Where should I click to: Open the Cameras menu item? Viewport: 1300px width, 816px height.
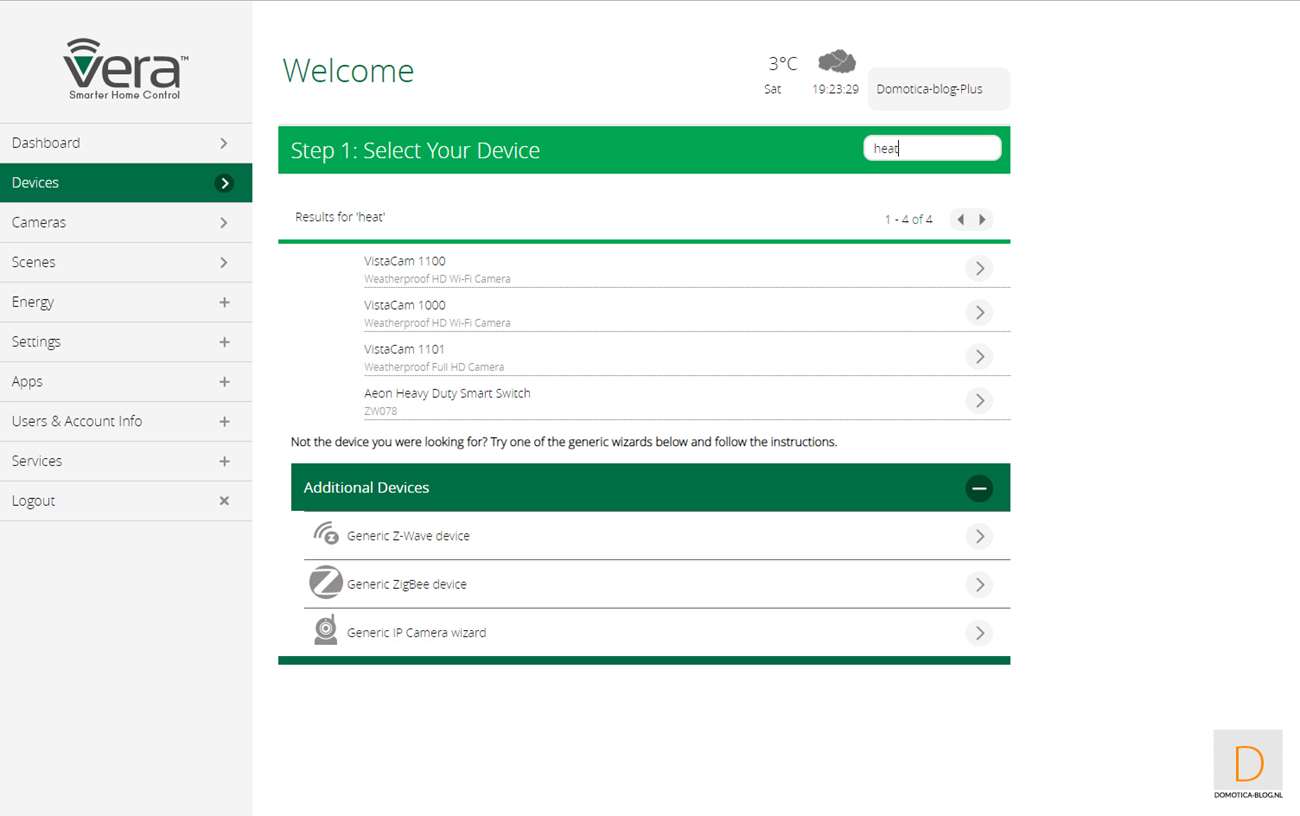126,222
